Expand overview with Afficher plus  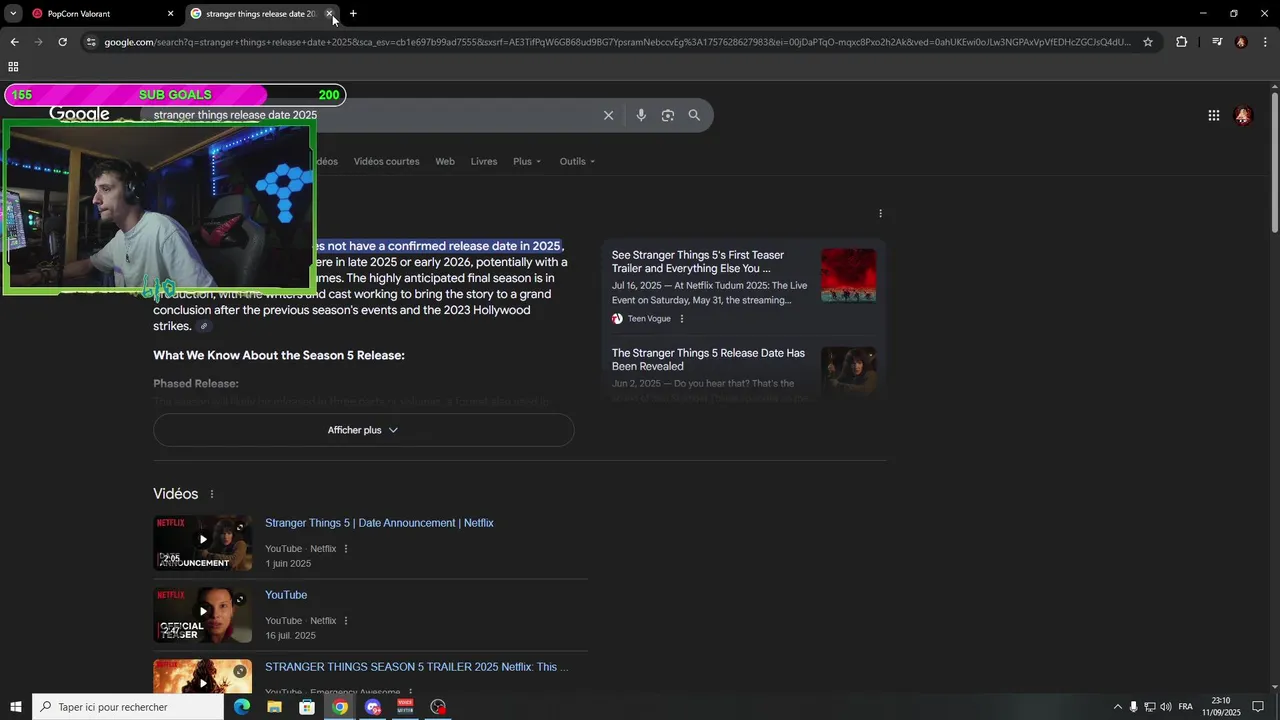coord(363,430)
